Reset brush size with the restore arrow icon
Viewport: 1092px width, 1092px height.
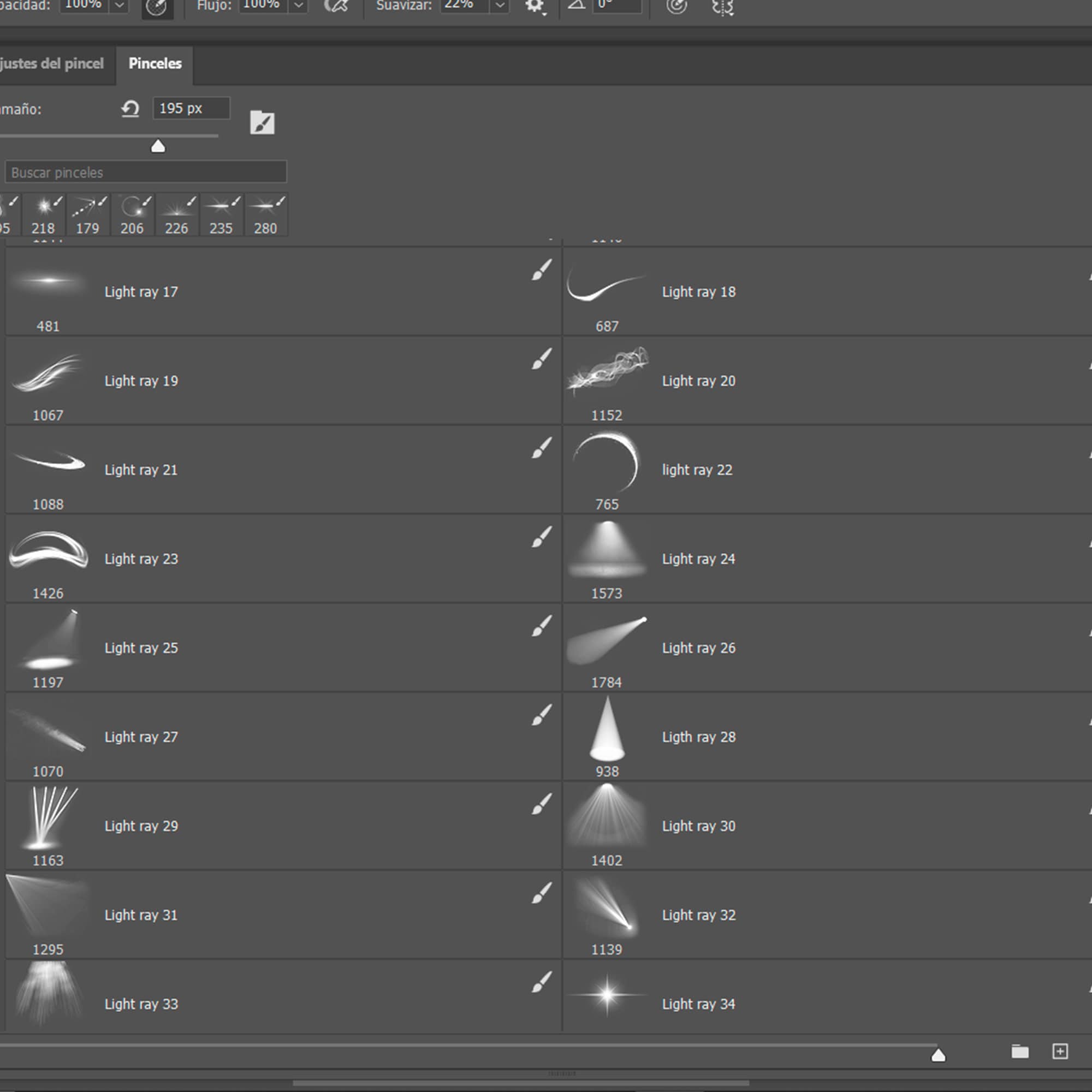pos(130,109)
